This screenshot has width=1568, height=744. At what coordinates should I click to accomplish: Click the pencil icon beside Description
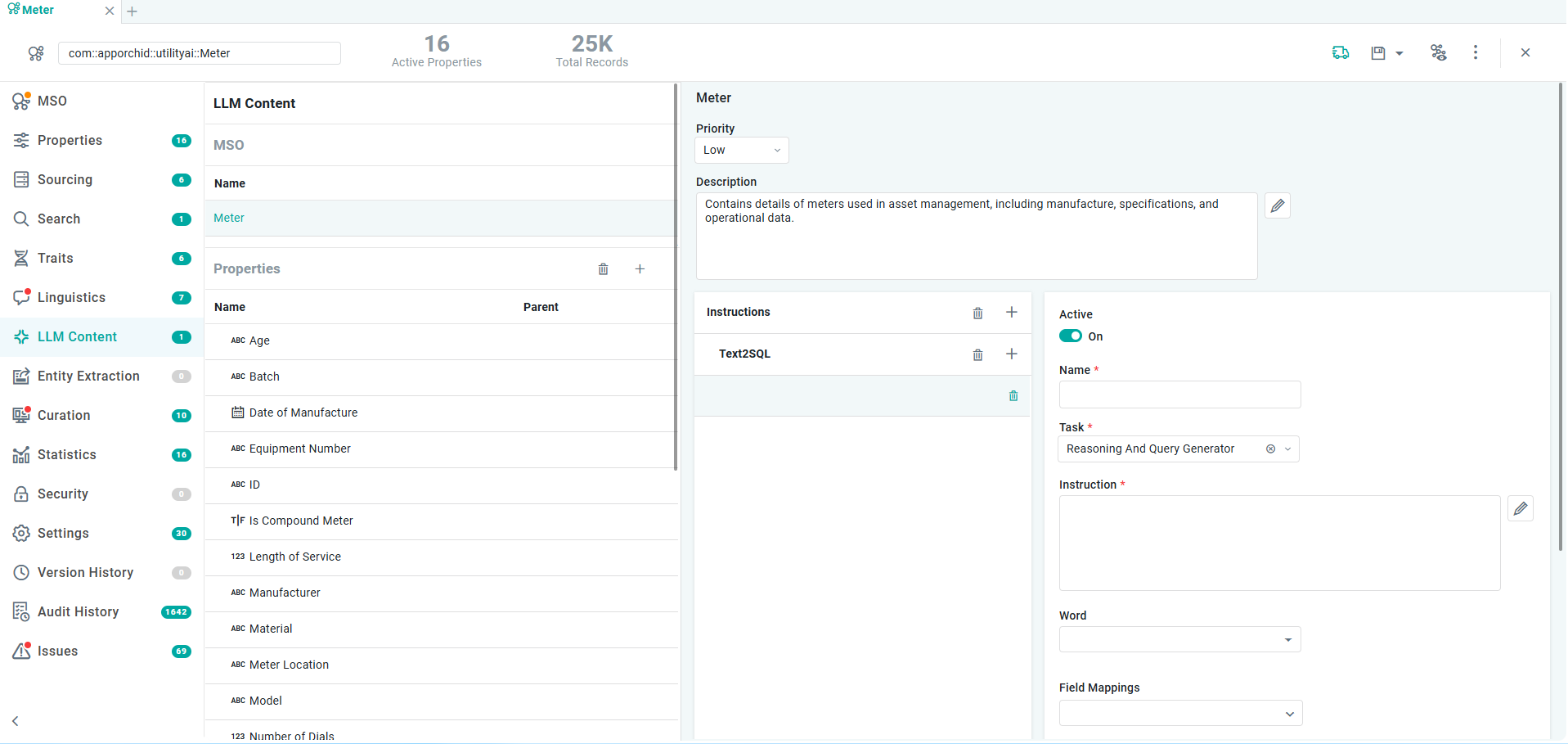click(x=1277, y=205)
